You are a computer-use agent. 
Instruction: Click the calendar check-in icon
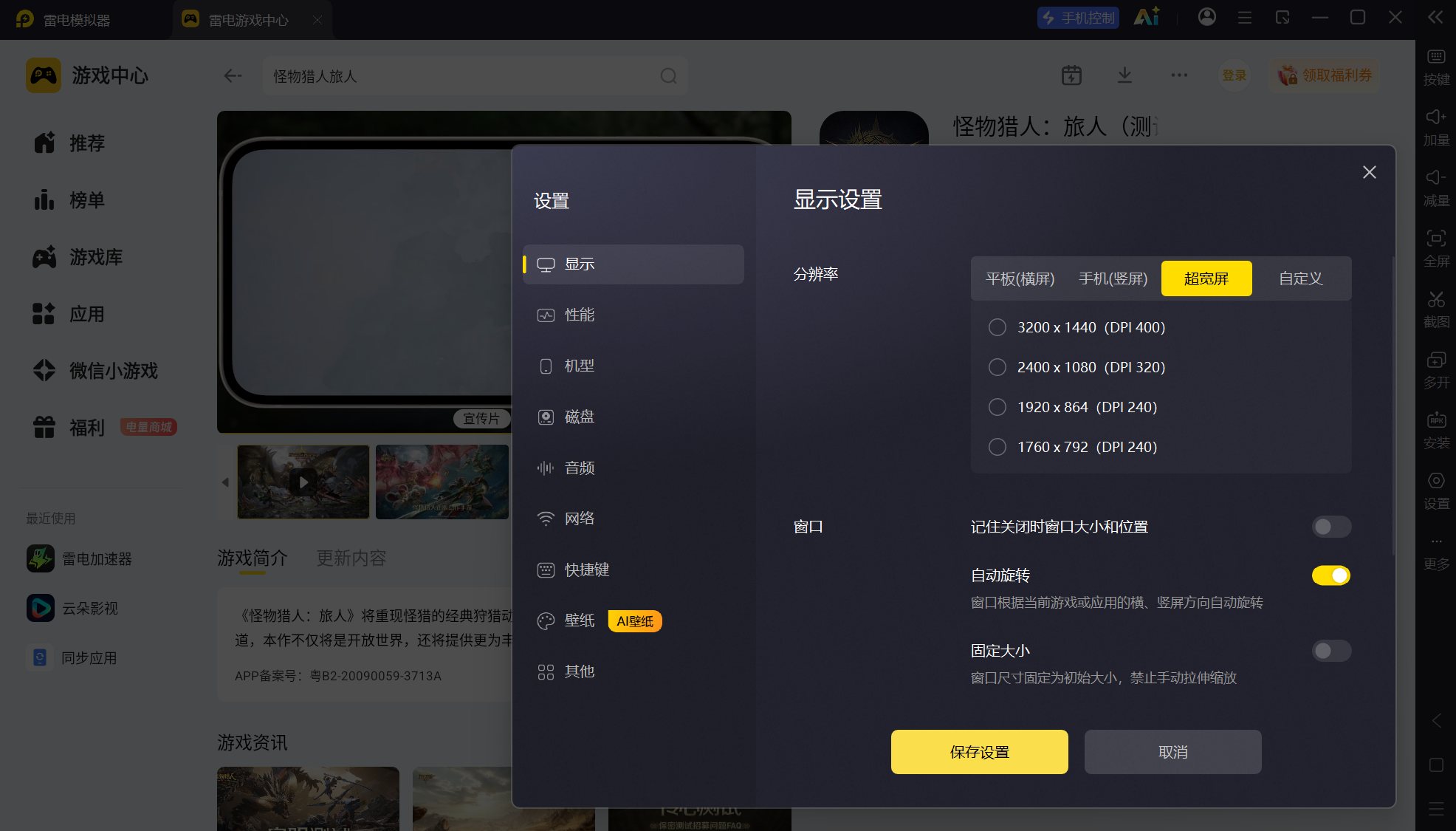point(1071,75)
